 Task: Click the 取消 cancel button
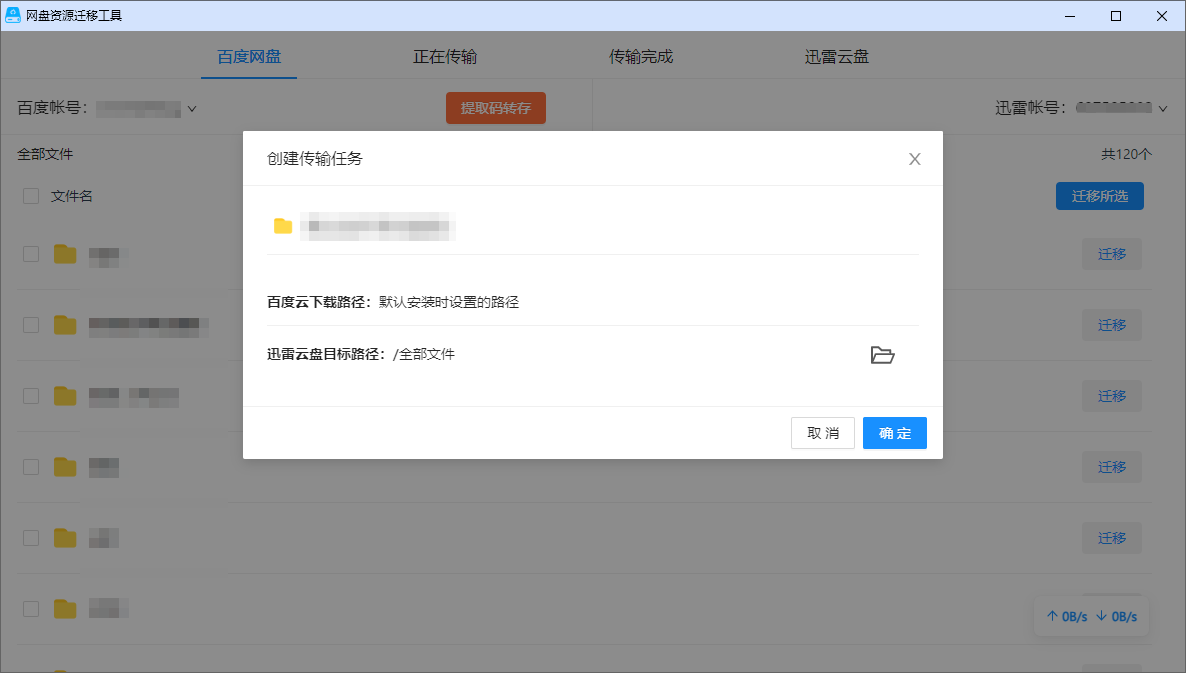point(823,433)
